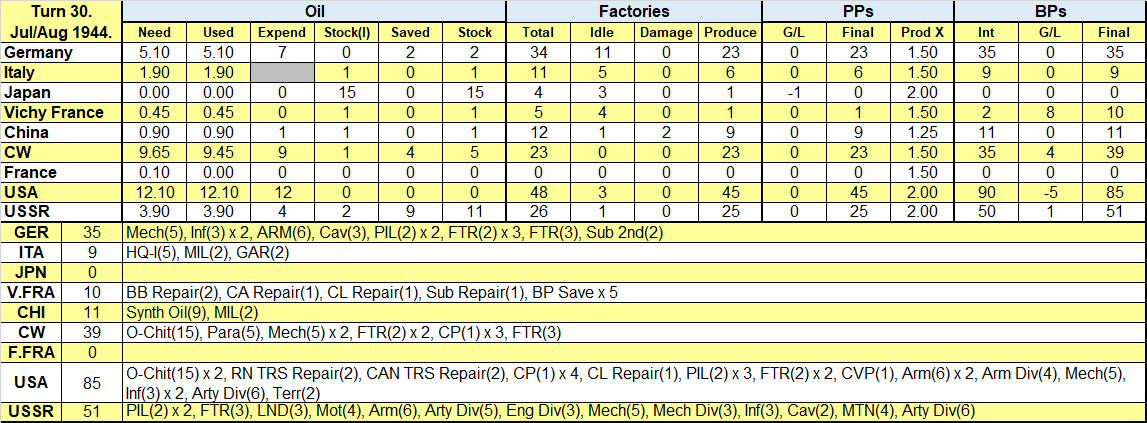
Task: Select the CW build list row
Action: tap(633, 332)
